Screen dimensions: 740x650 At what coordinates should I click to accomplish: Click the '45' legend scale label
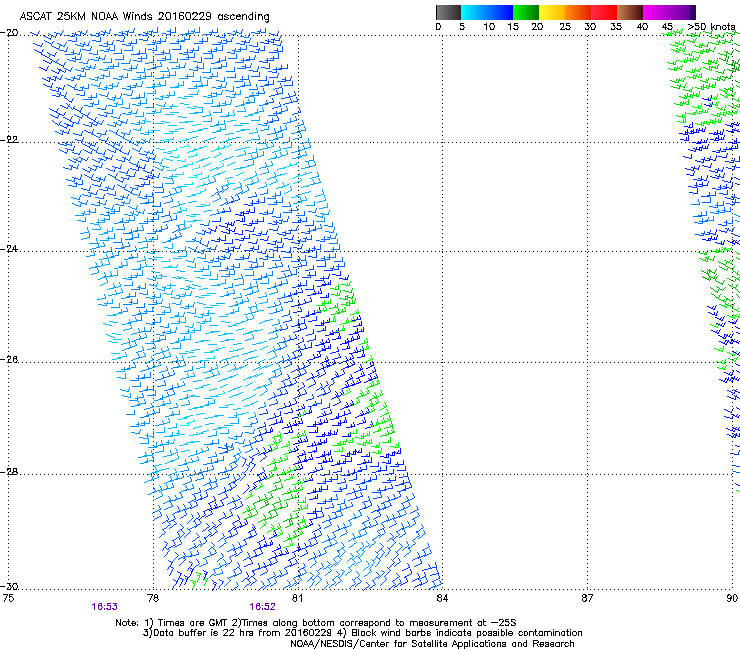pyautogui.click(x=667, y=27)
